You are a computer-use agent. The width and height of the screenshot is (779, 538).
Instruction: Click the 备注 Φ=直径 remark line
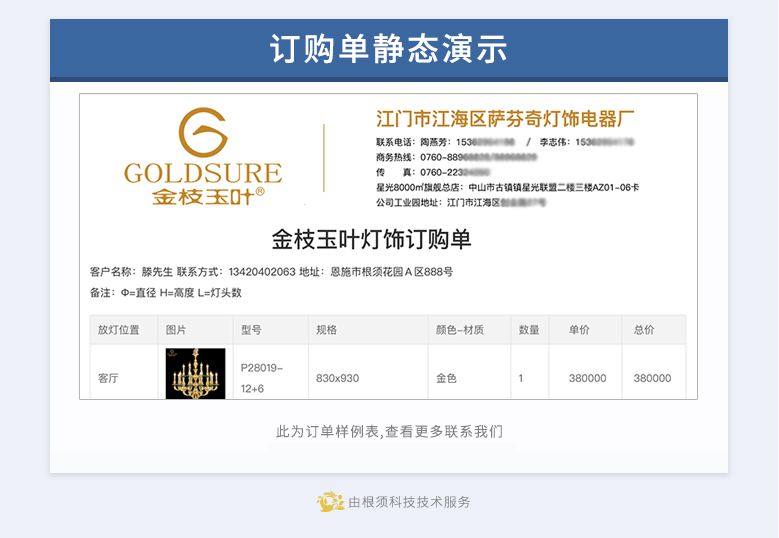165,293
